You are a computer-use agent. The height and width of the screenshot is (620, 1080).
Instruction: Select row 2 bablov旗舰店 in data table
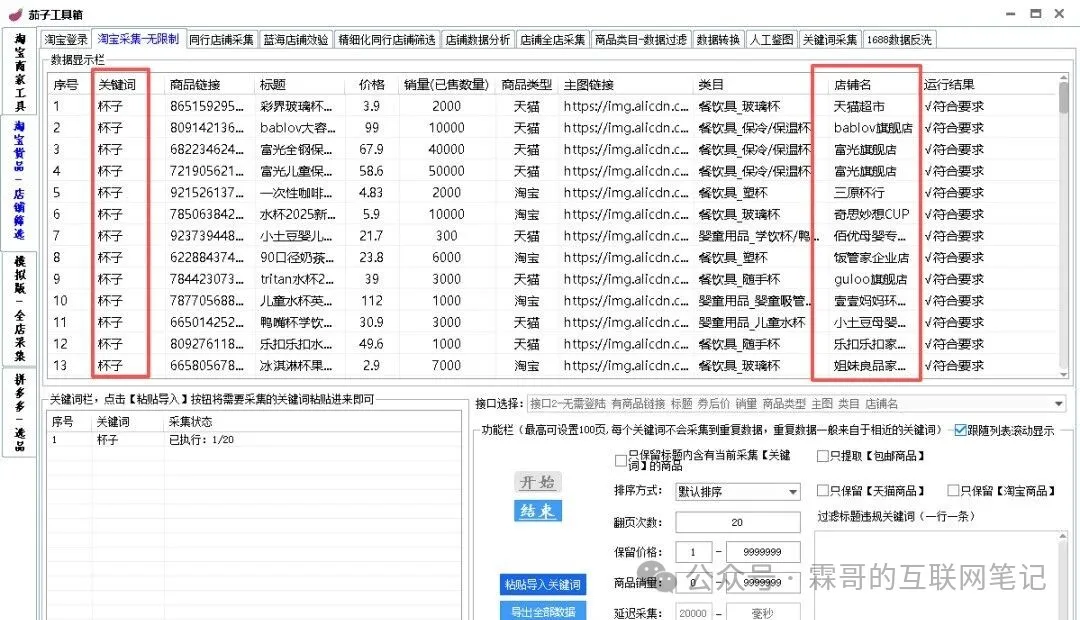(872, 128)
